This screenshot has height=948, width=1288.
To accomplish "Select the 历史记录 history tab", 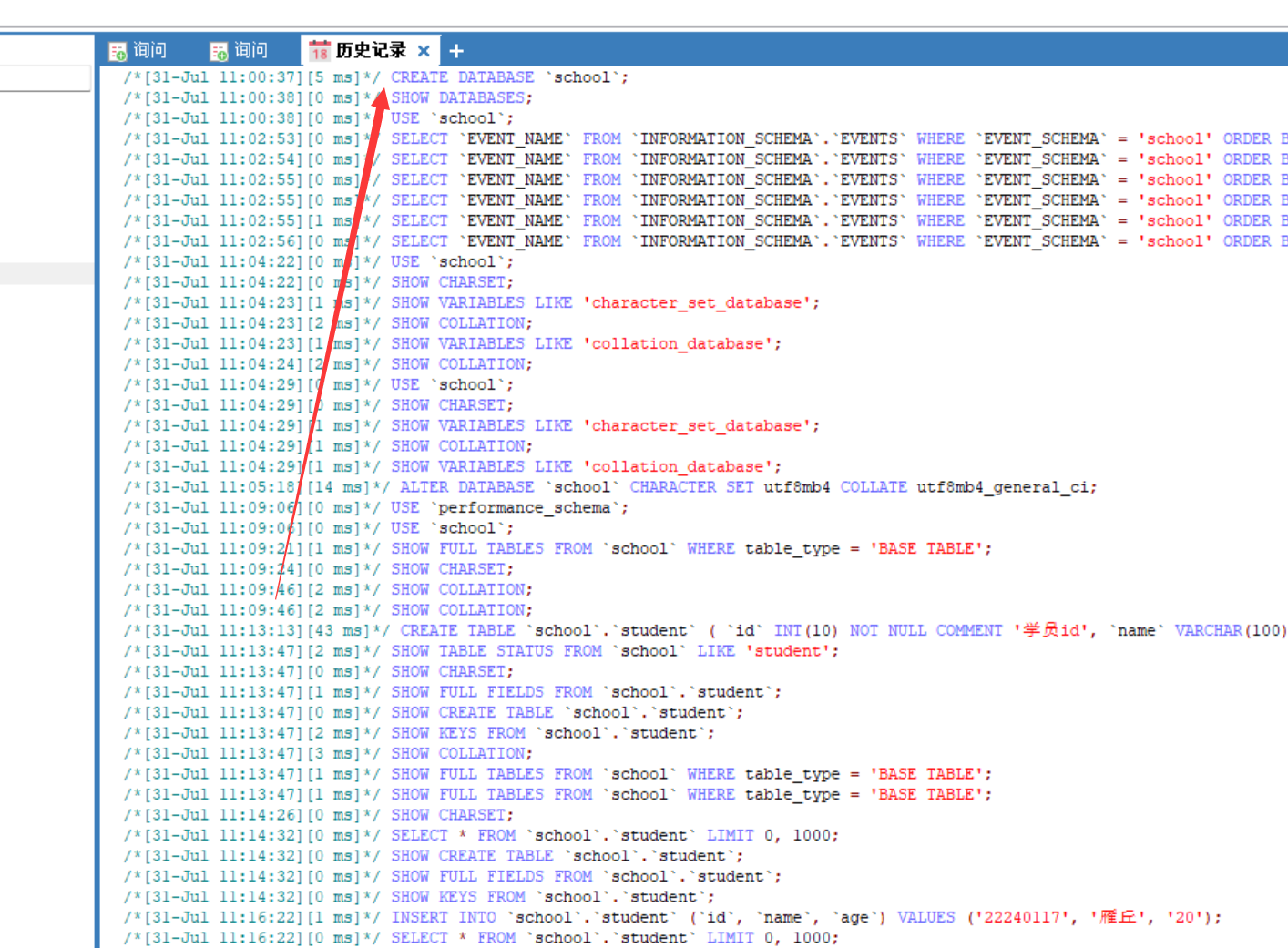I will pos(370,50).
